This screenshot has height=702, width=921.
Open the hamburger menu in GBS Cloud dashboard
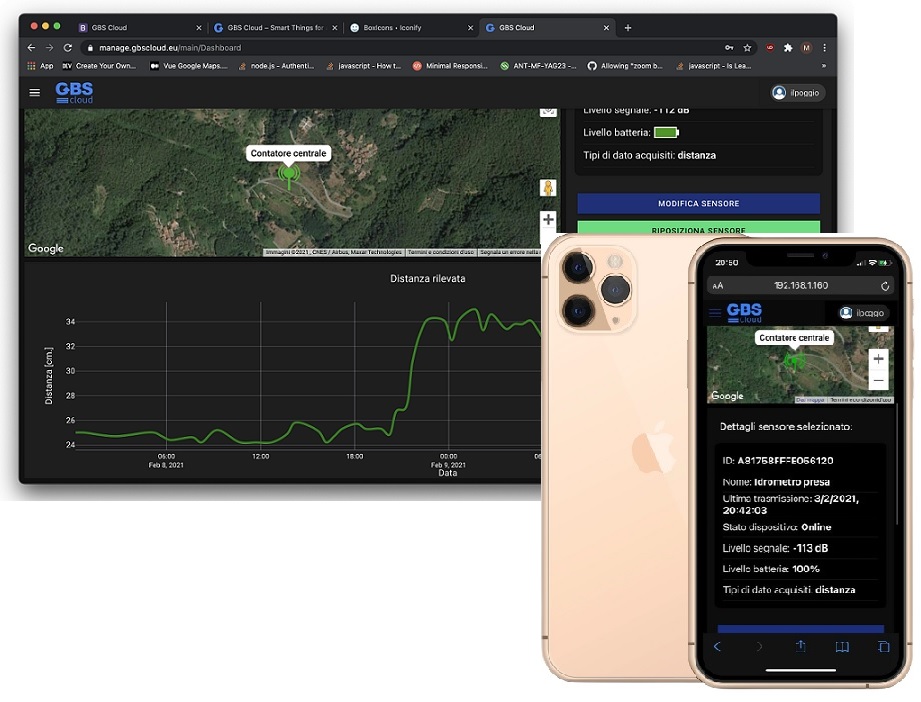(35, 92)
